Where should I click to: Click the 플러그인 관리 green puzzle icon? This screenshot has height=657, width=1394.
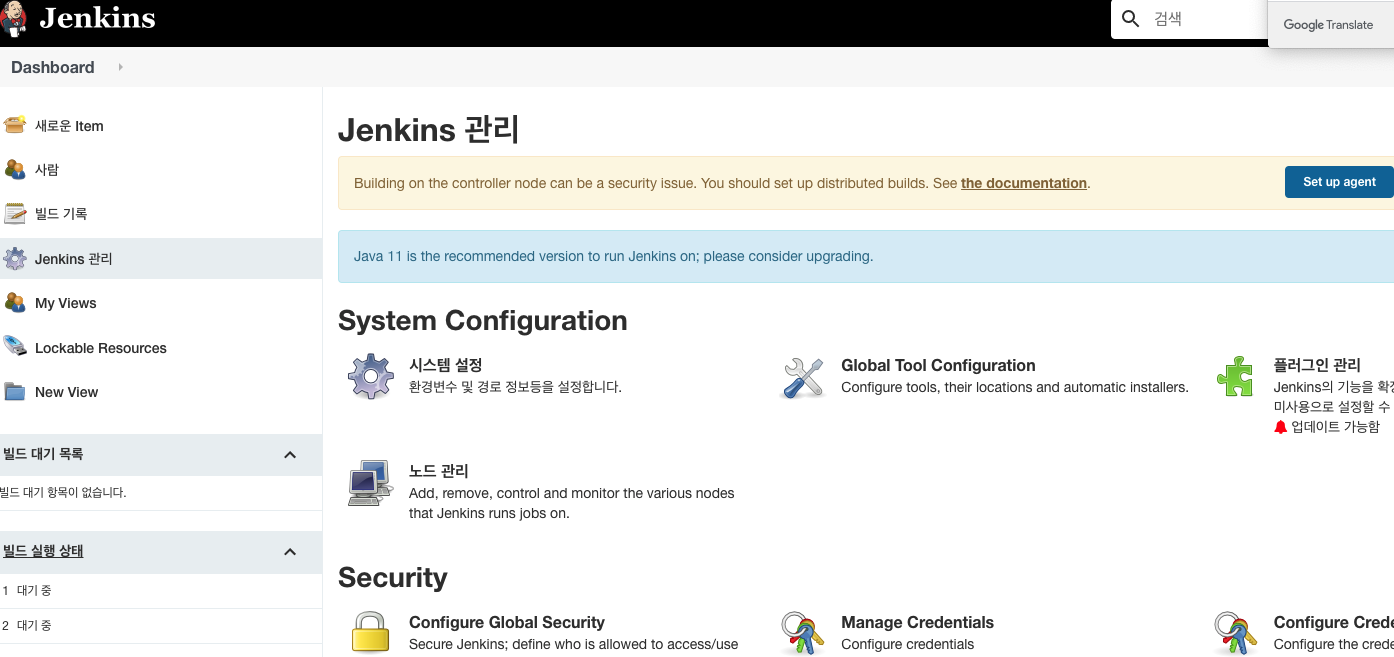point(1235,377)
